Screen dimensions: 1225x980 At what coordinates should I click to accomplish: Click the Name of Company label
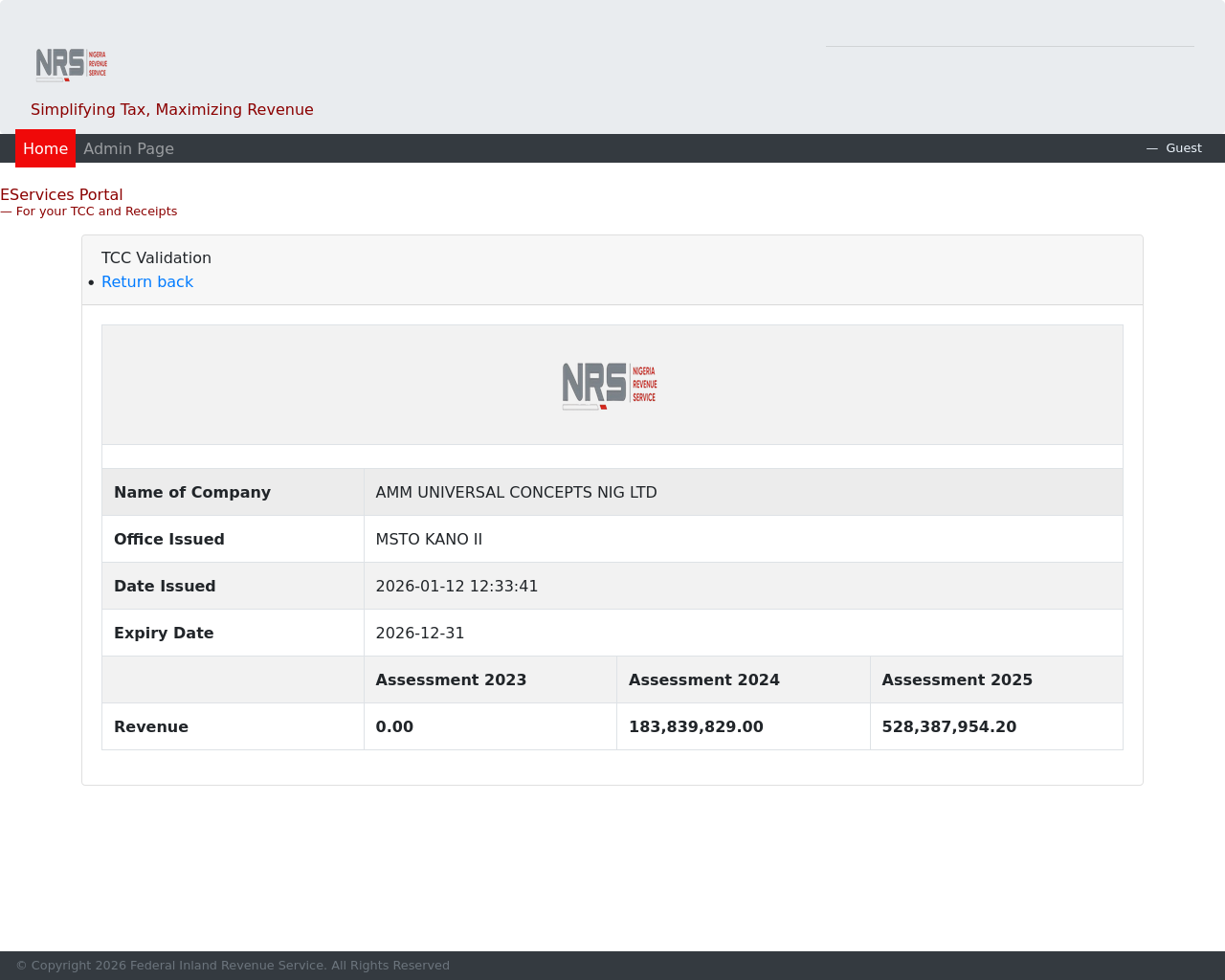192,492
